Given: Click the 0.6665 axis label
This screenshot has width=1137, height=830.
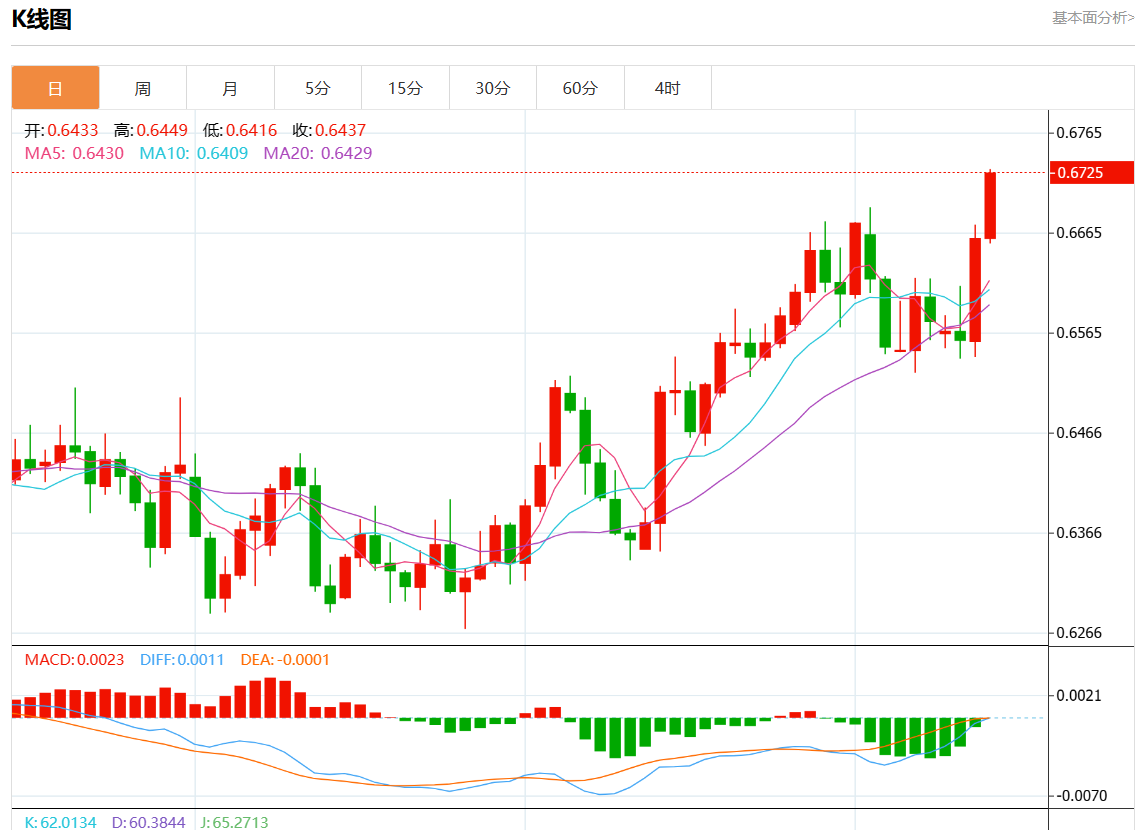Looking at the screenshot, I should click(1079, 233).
